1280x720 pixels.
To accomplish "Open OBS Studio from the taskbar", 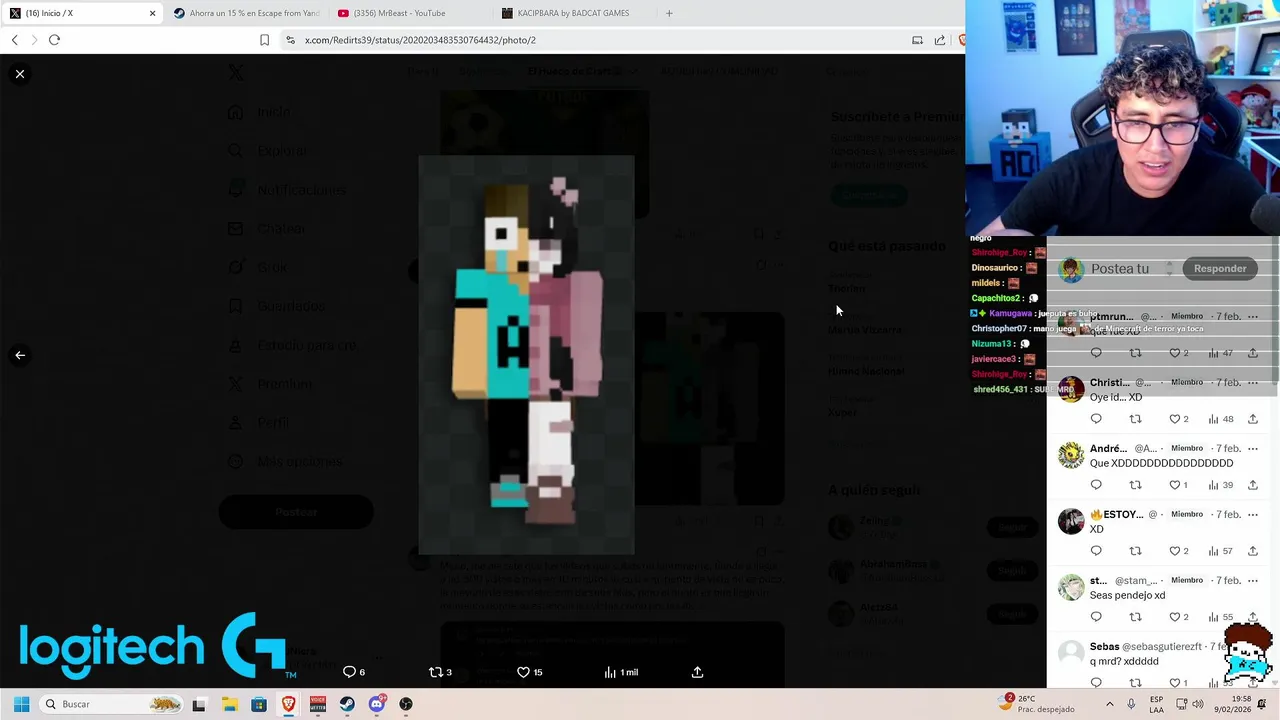I will [x=406, y=704].
